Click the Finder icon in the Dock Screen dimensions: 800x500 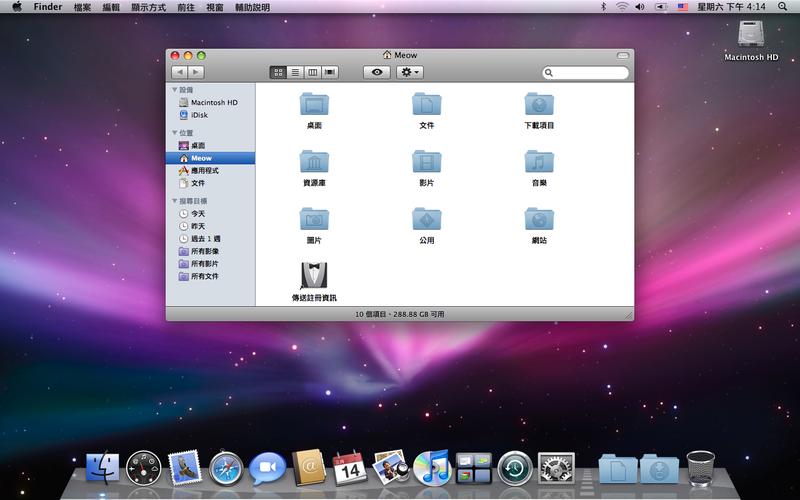103,468
